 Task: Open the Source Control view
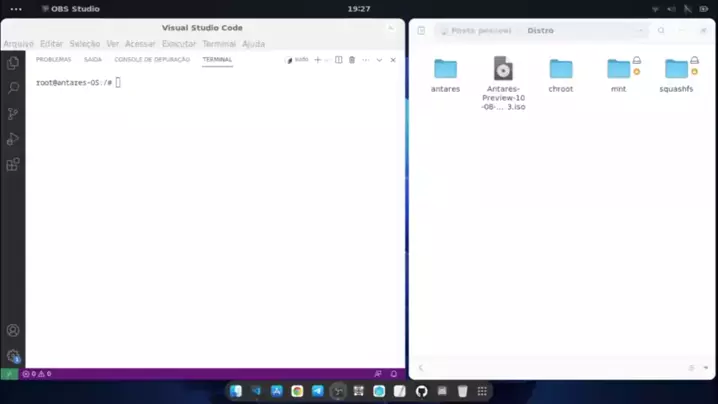point(13,114)
